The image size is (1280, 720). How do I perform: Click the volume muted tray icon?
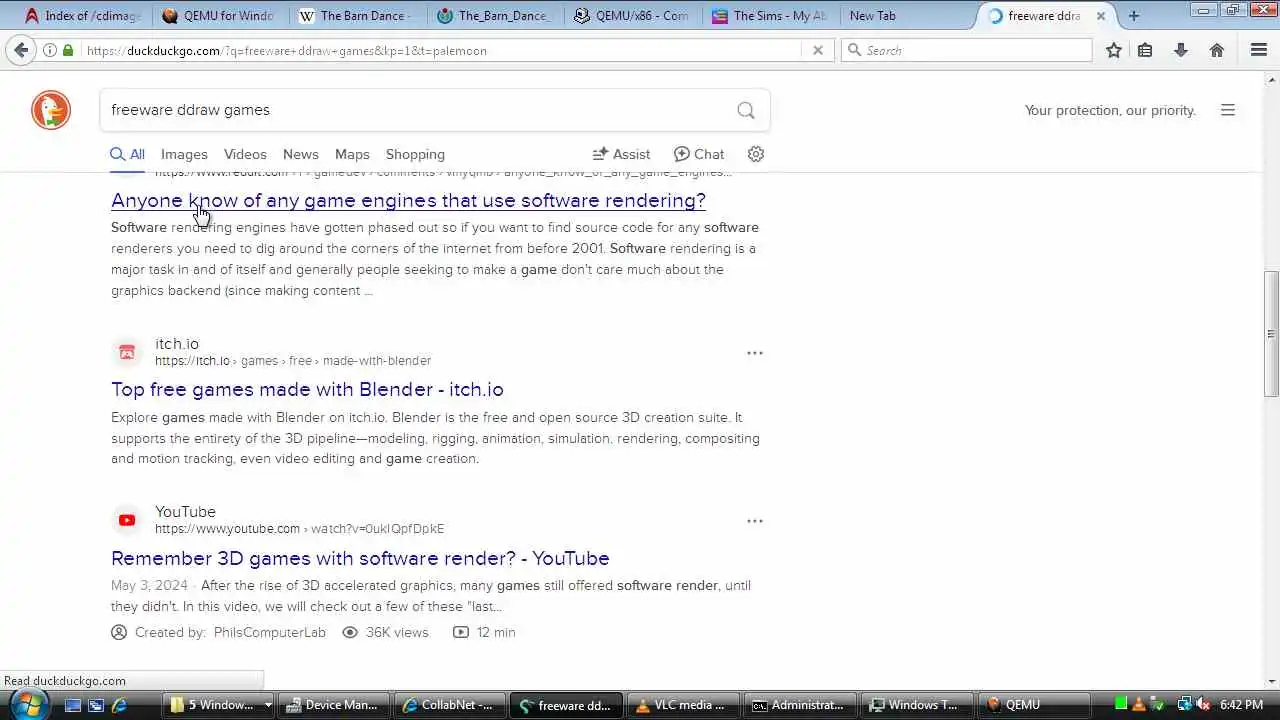coord(1203,705)
